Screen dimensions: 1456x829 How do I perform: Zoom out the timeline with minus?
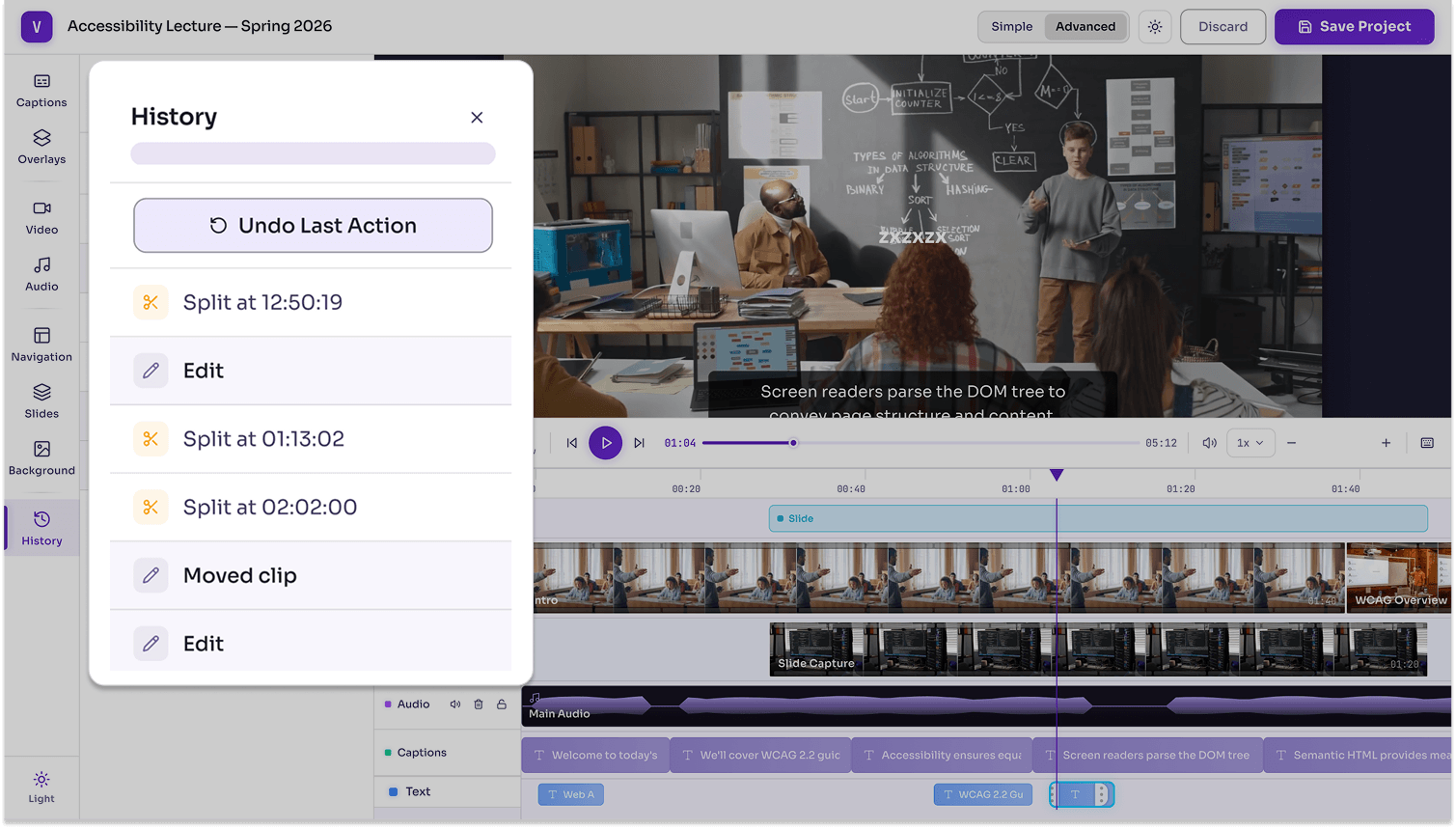pyautogui.click(x=1291, y=443)
